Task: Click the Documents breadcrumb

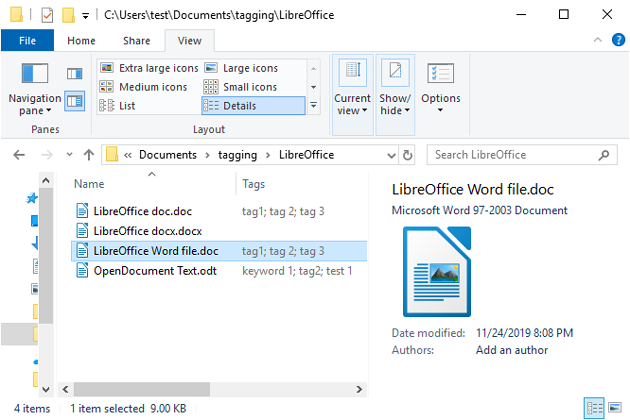Action: tap(168, 155)
